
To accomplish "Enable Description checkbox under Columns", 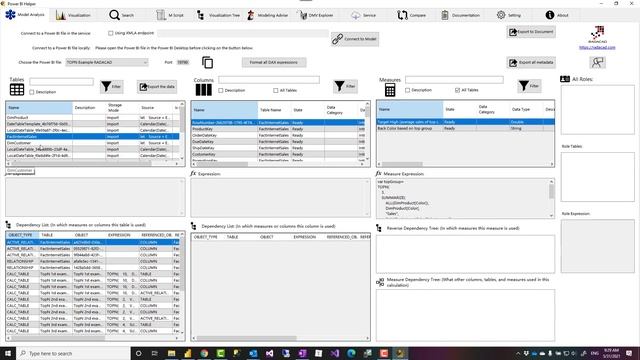I will tap(221, 91).
